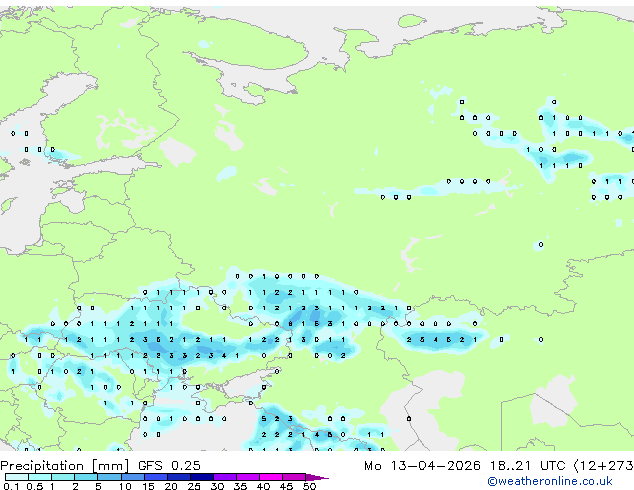634x490 pixels.
Task: Click the legend scale label '0.5'
Action: coord(34,486)
